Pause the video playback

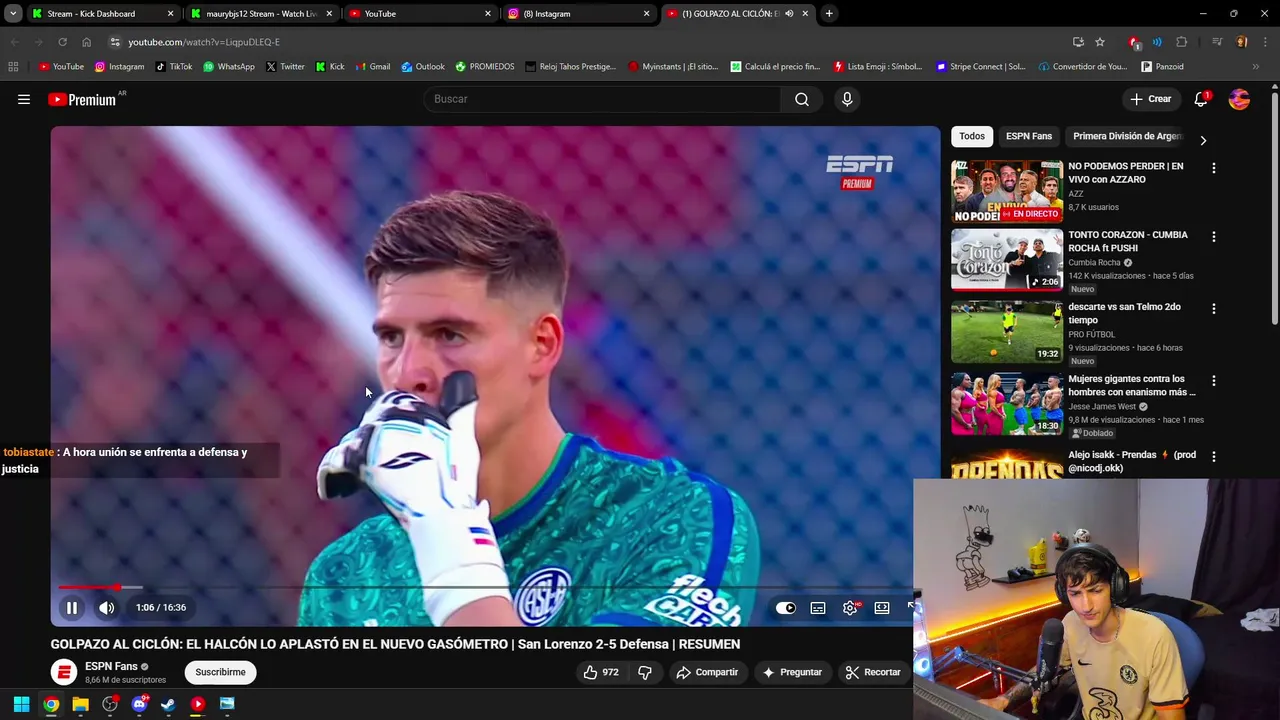tap(72, 608)
